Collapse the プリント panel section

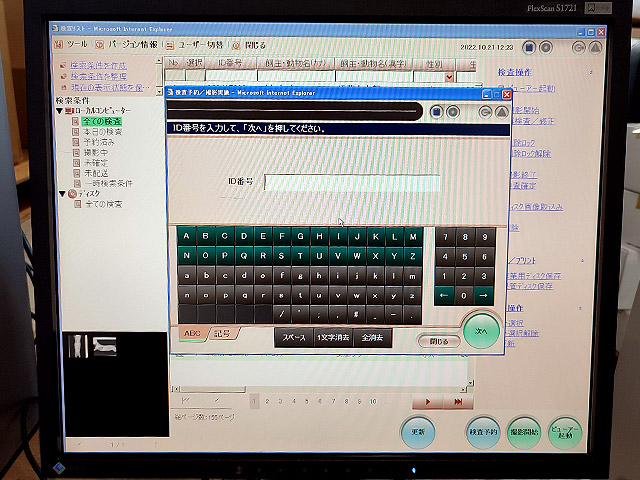(x=582, y=260)
